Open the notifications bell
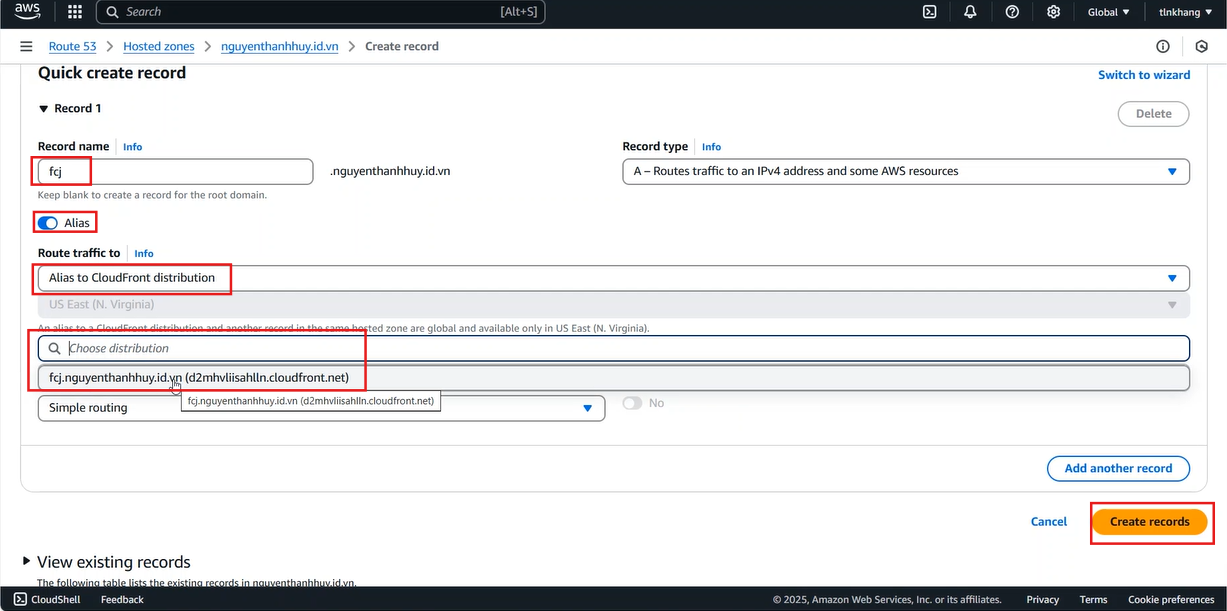This screenshot has width=1227, height=611. coord(970,12)
